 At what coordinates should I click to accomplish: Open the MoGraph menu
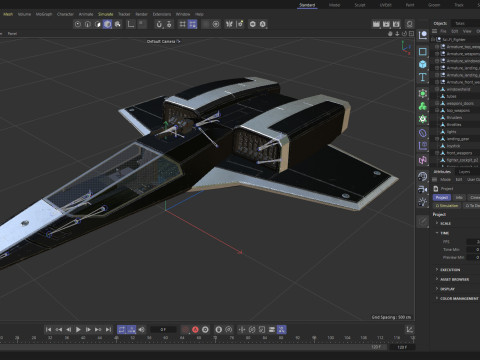point(44,14)
